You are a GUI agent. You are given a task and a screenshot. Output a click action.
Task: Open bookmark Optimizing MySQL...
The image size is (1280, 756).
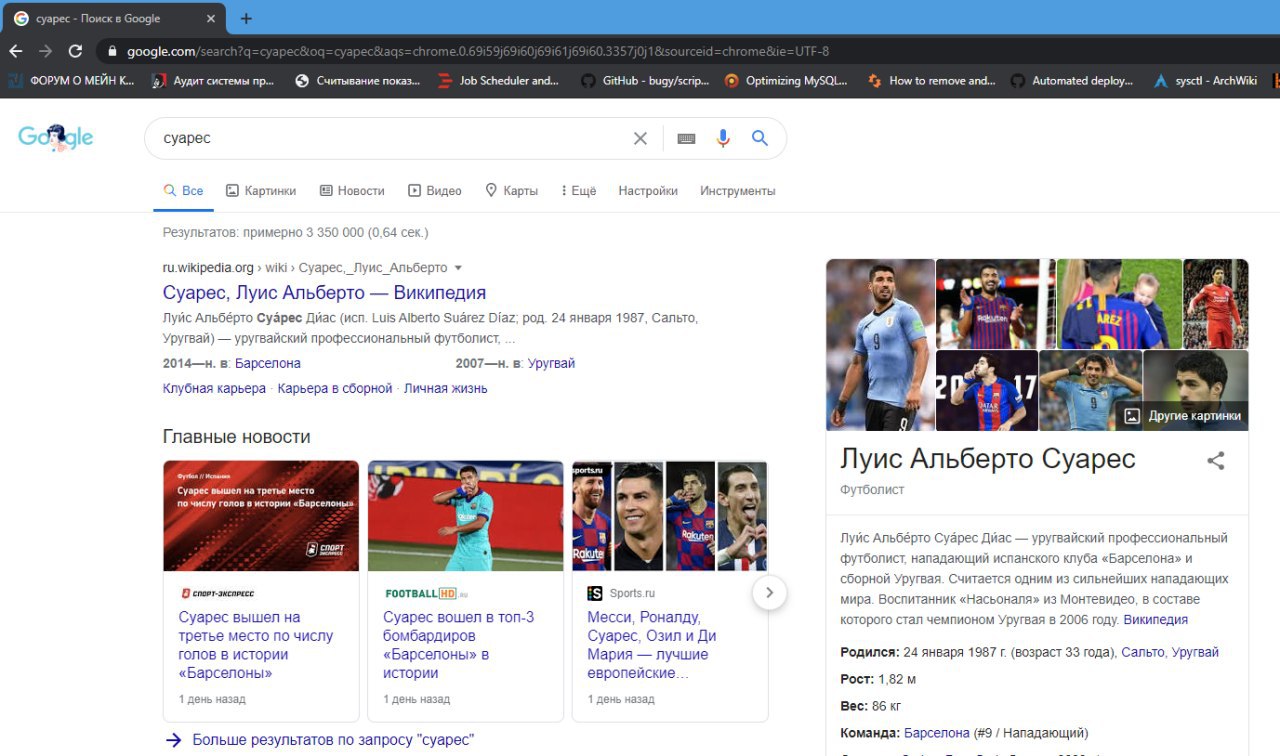pos(786,81)
